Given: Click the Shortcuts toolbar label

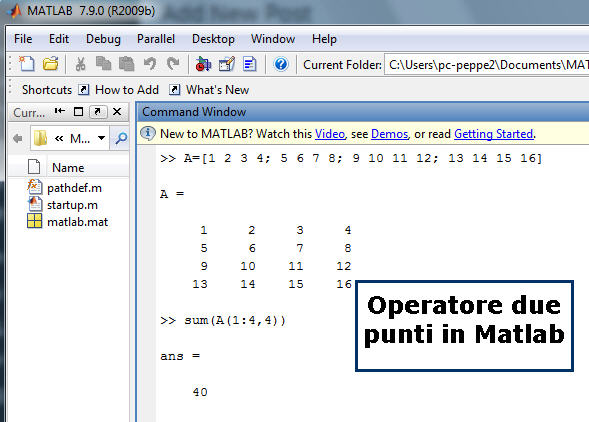Looking at the screenshot, I should (47, 90).
